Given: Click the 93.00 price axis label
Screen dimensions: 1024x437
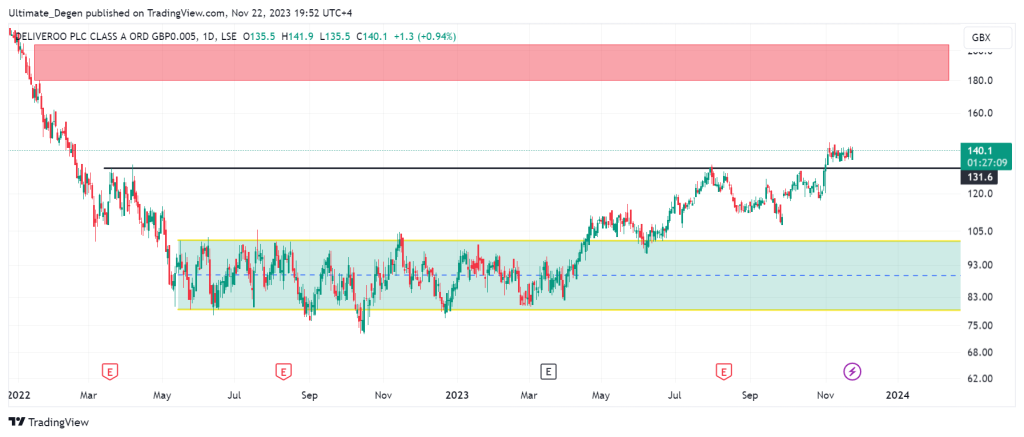Looking at the screenshot, I should (x=980, y=265).
